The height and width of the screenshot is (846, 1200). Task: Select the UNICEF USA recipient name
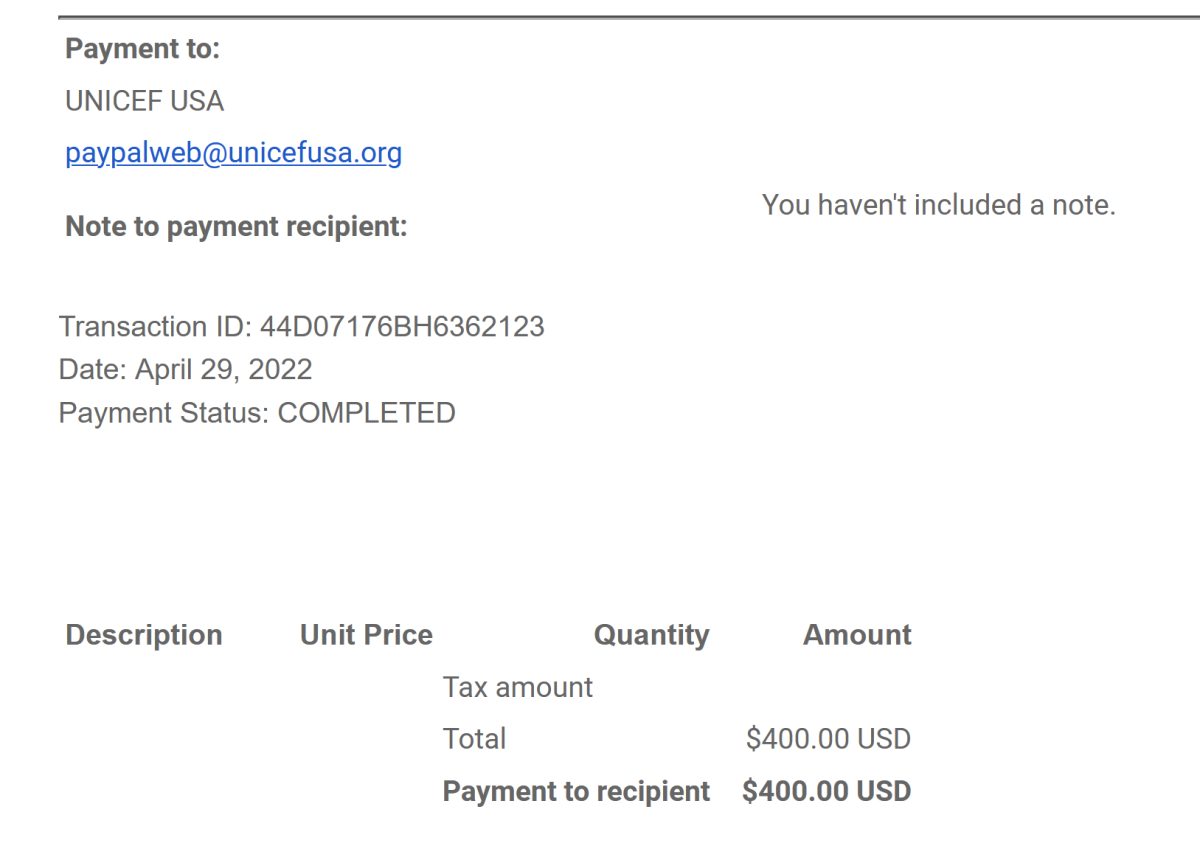145,101
